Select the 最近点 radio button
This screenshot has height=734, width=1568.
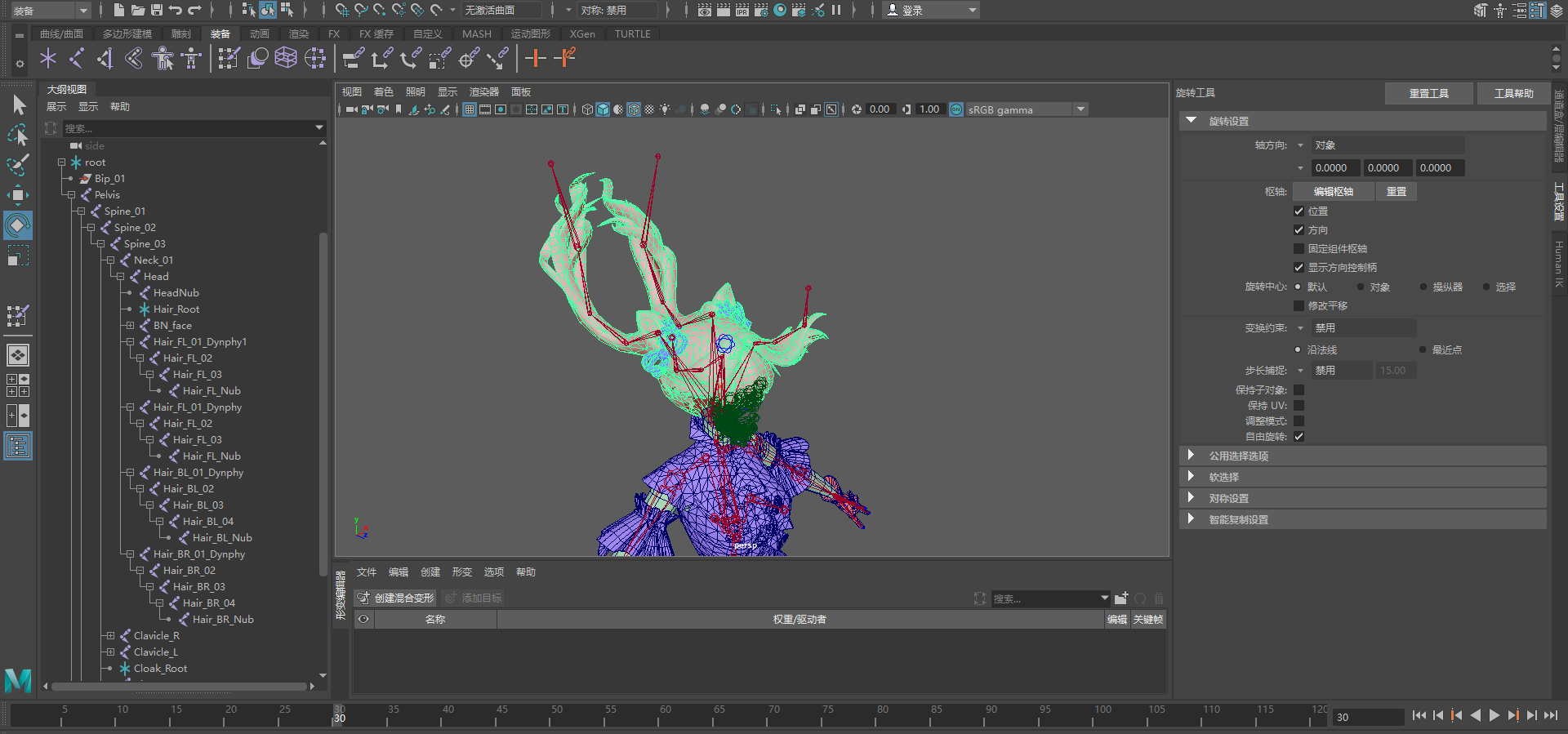(x=1423, y=349)
